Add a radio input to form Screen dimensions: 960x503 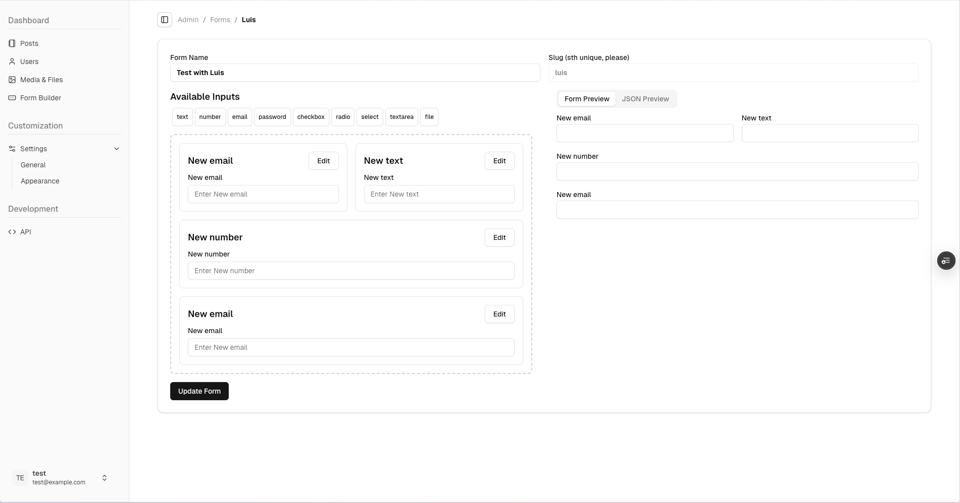pyautogui.click(x=343, y=117)
